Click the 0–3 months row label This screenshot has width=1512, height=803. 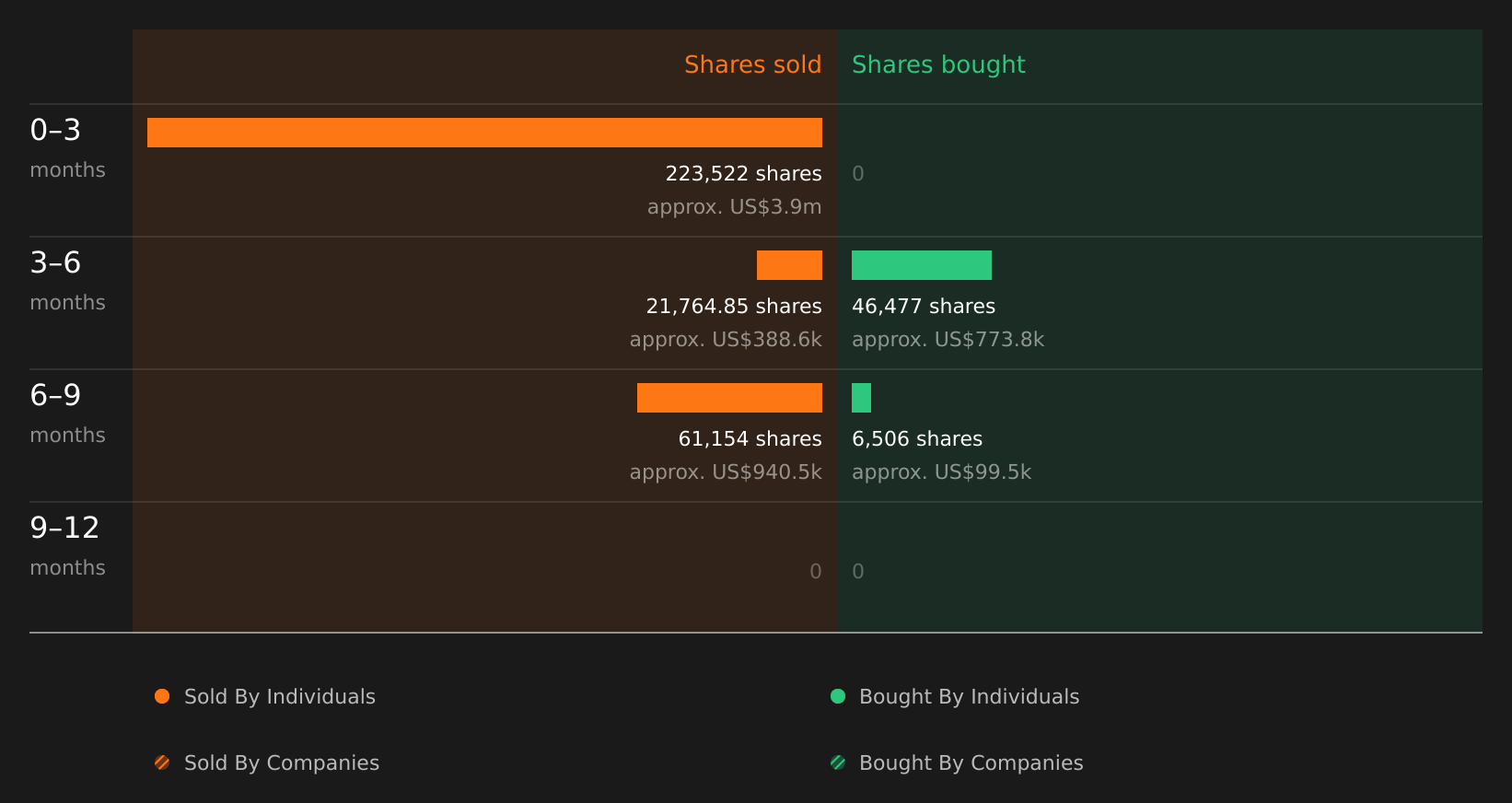click(x=67, y=147)
